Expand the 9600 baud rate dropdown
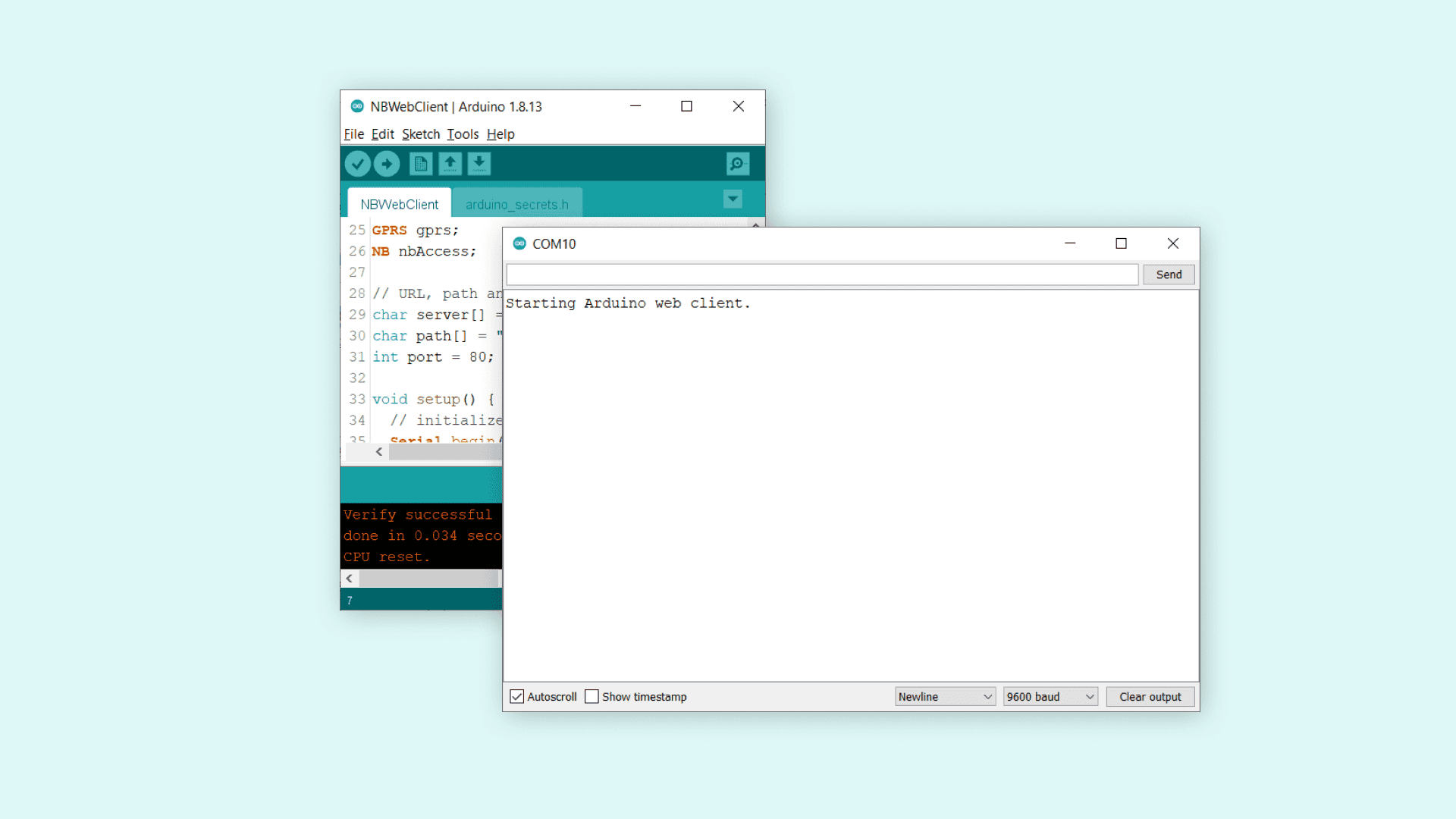Viewport: 1456px width, 819px height. 1050,697
